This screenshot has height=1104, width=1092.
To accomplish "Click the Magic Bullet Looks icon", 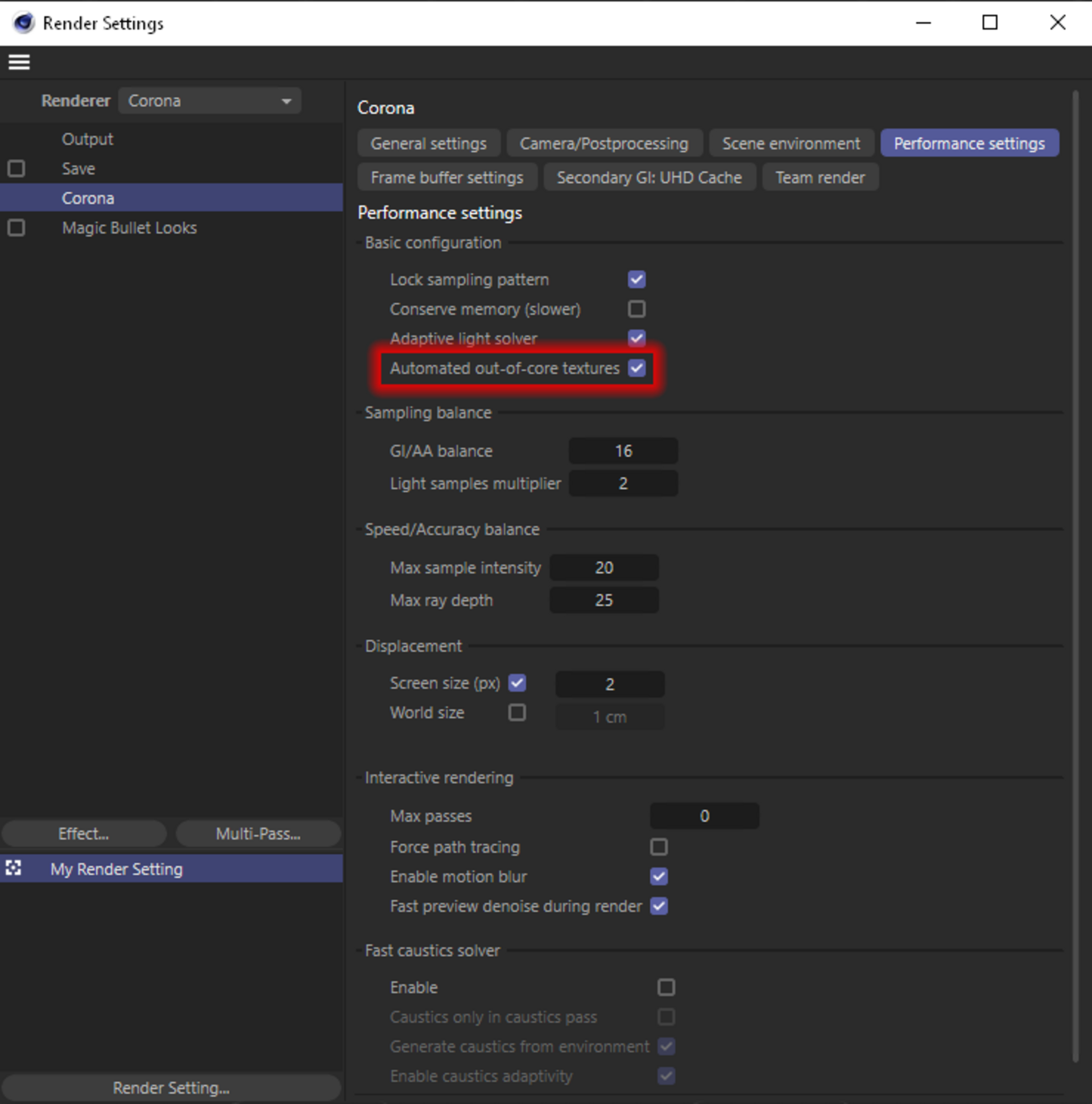I will click(x=19, y=228).
